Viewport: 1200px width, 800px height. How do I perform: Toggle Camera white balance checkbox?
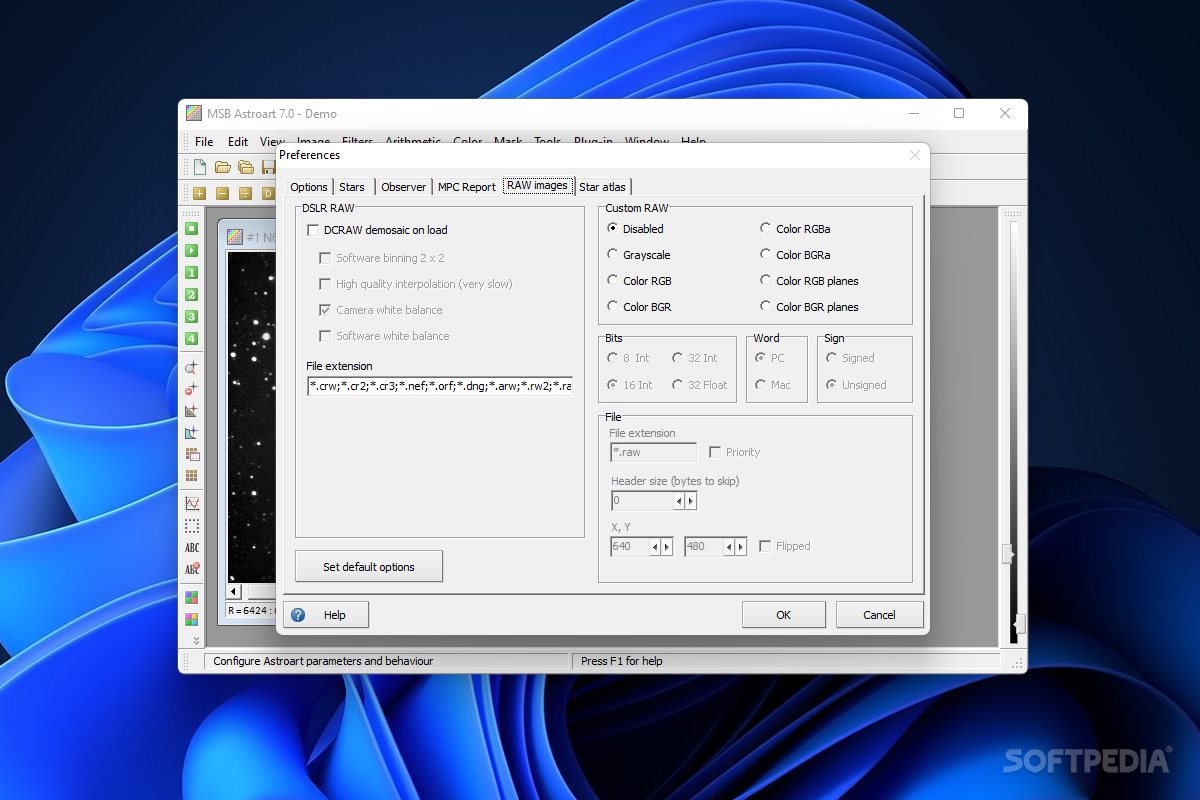[x=325, y=310]
